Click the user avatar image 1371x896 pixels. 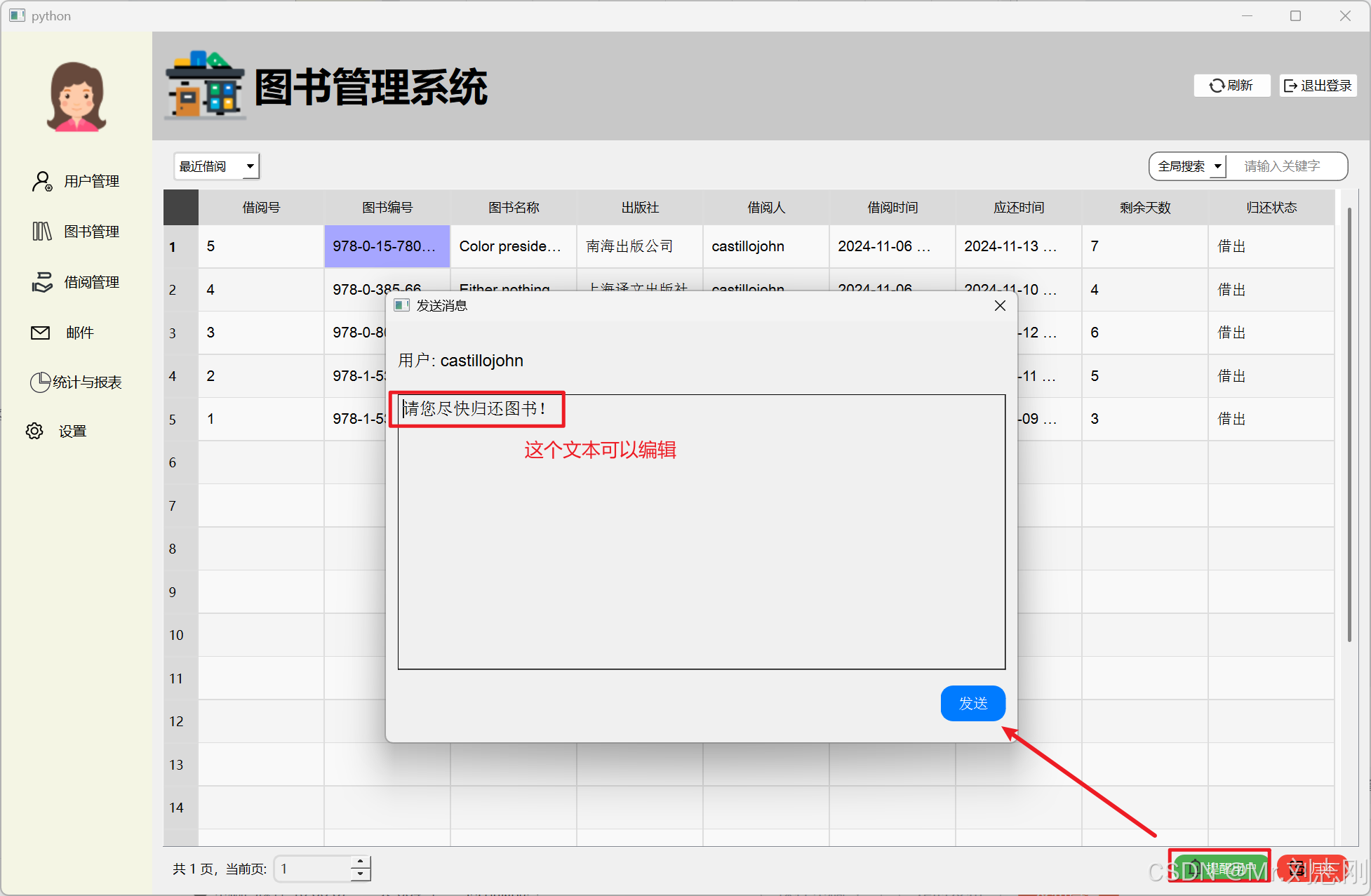76,97
